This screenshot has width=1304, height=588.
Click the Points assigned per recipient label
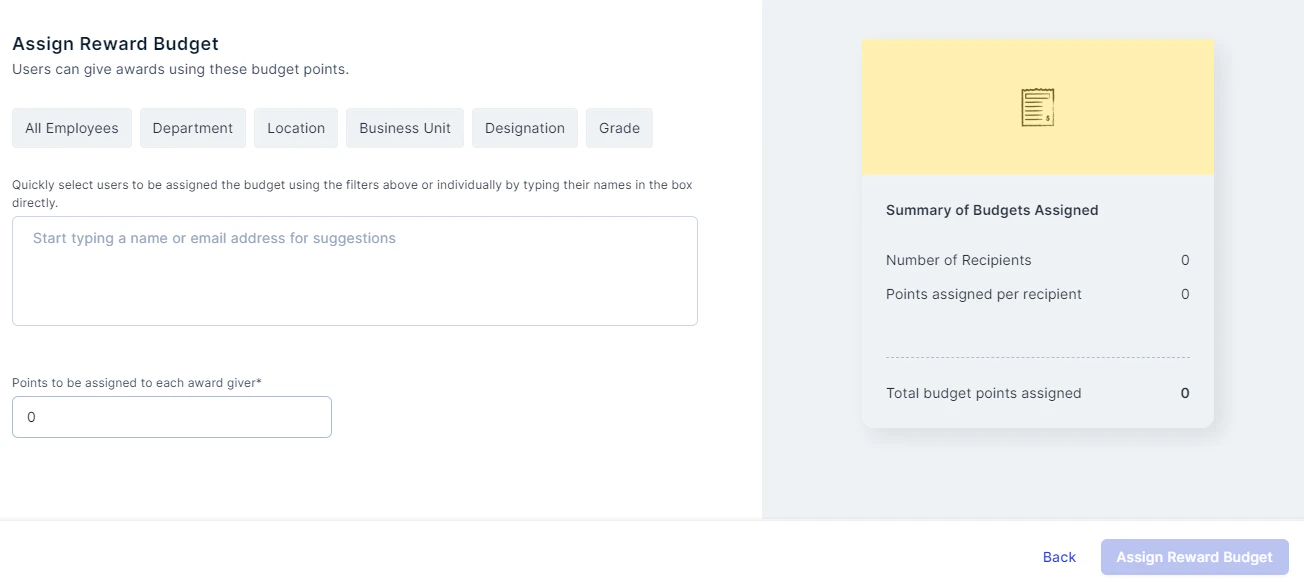984,294
